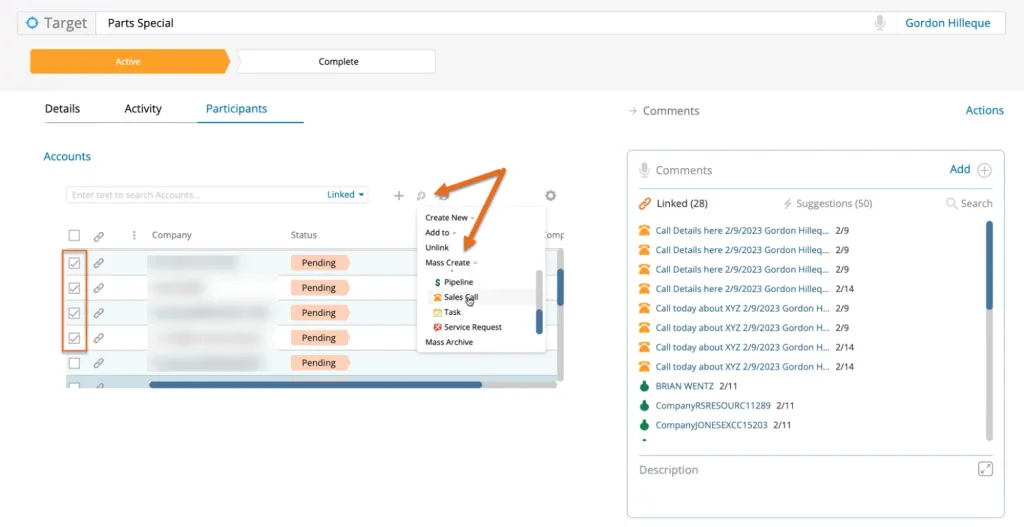Image resolution: width=1024 pixels, height=527 pixels.
Task: Collapse the Mass Create submenu
Action: click(450, 263)
